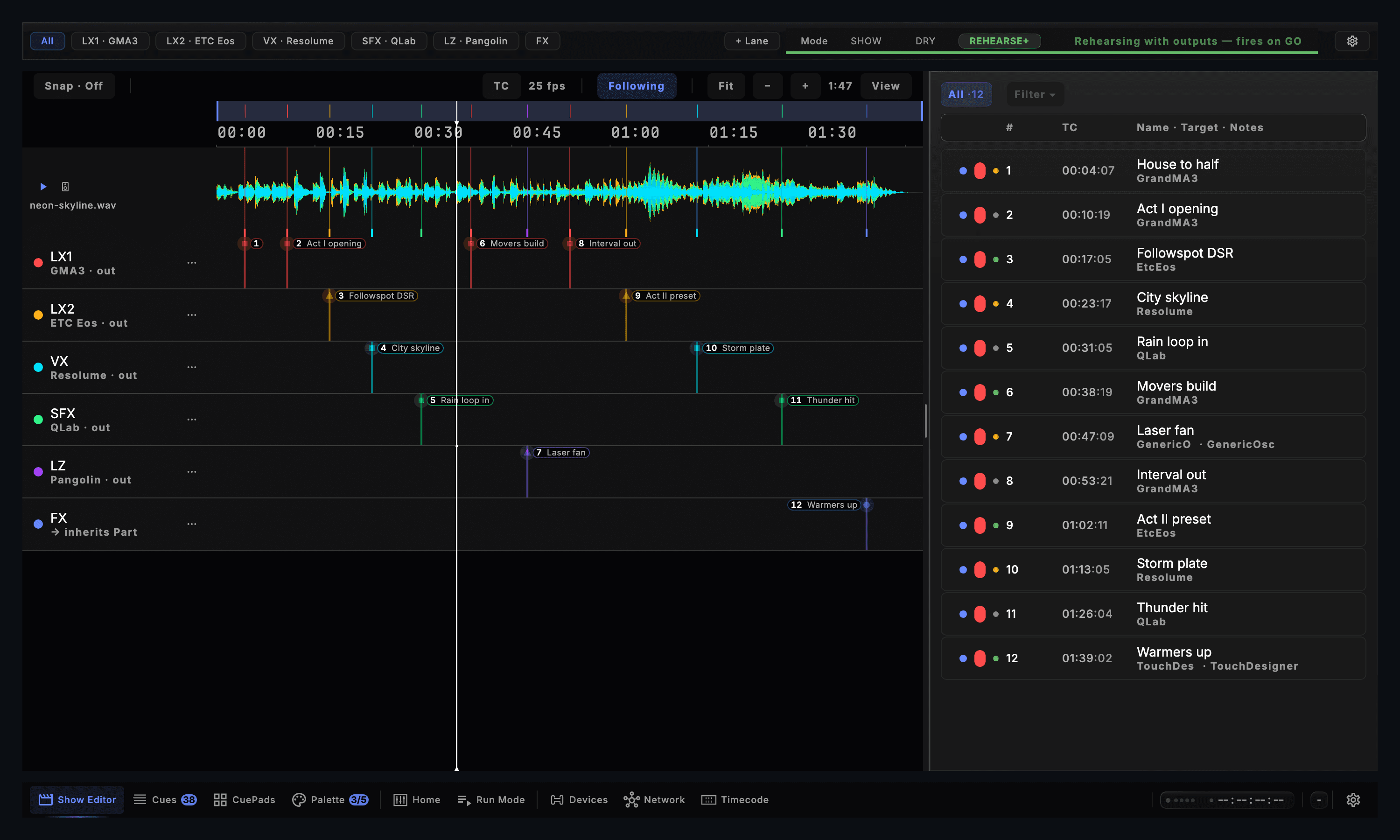Toggle Following playhead mode
The image size is (1400, 840).
click(x=636, y=85)
